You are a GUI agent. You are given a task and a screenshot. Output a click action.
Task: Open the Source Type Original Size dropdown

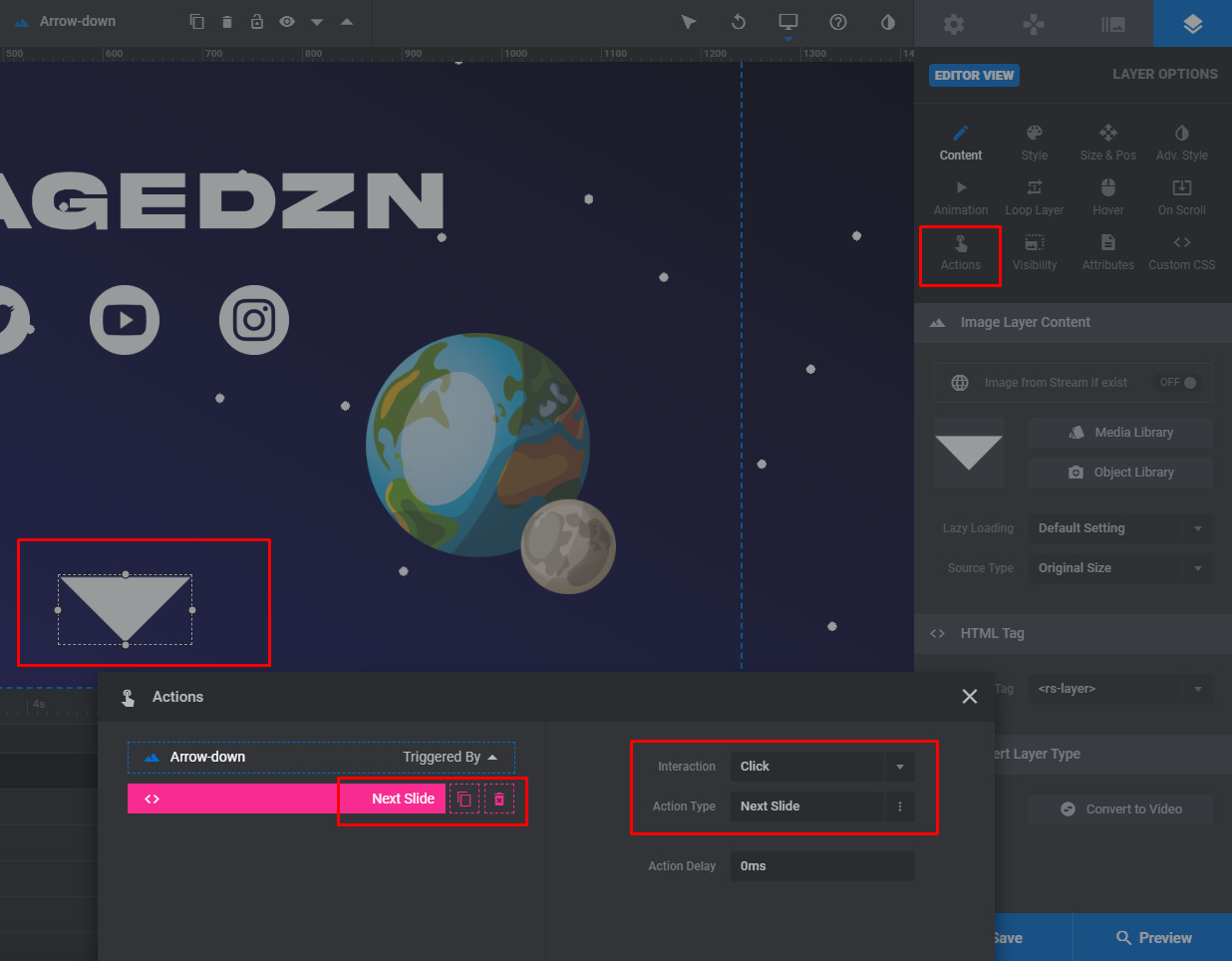click(x=1119, y=568)
